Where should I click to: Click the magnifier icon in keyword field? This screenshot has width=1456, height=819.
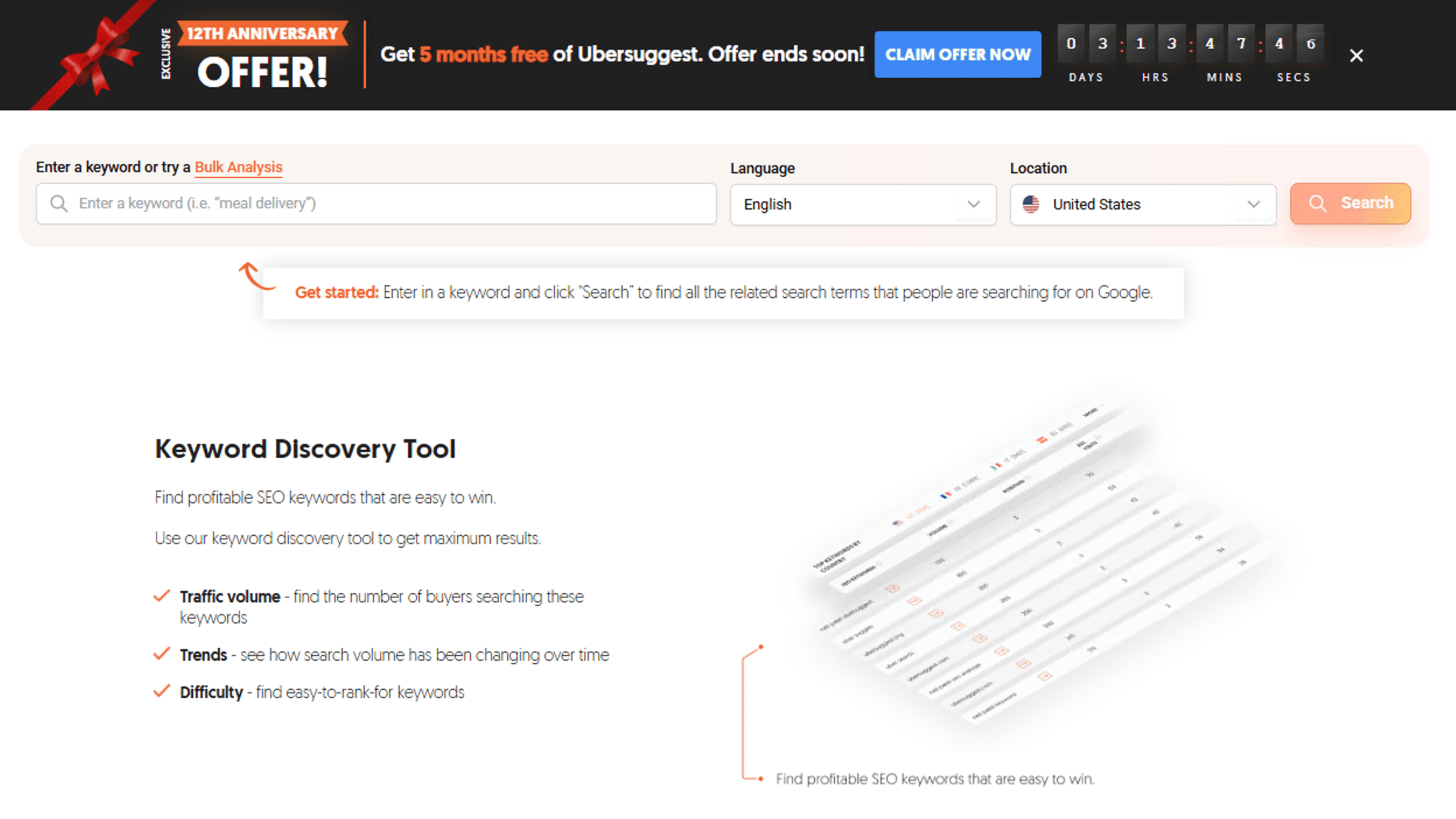point(59,203)
